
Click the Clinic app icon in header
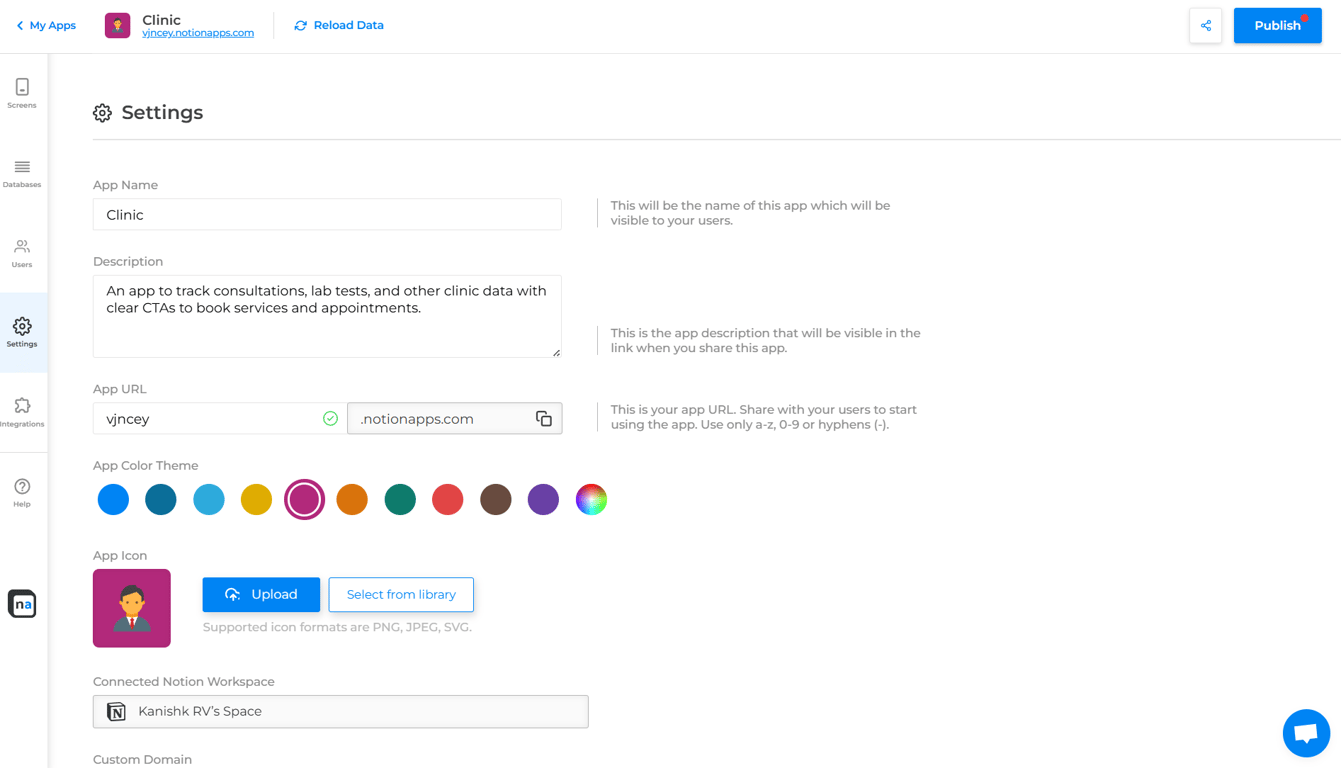(118, 26)
